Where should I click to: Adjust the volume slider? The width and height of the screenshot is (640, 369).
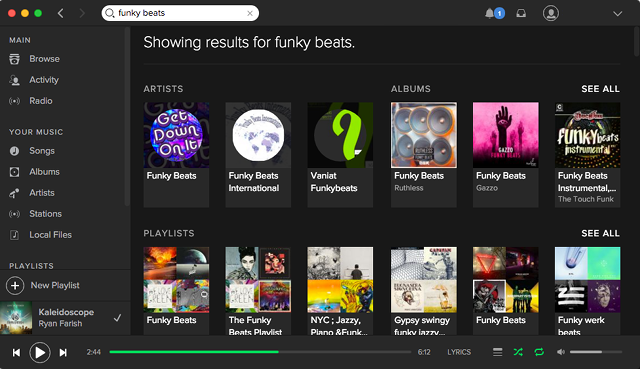[x=596, y=352]
